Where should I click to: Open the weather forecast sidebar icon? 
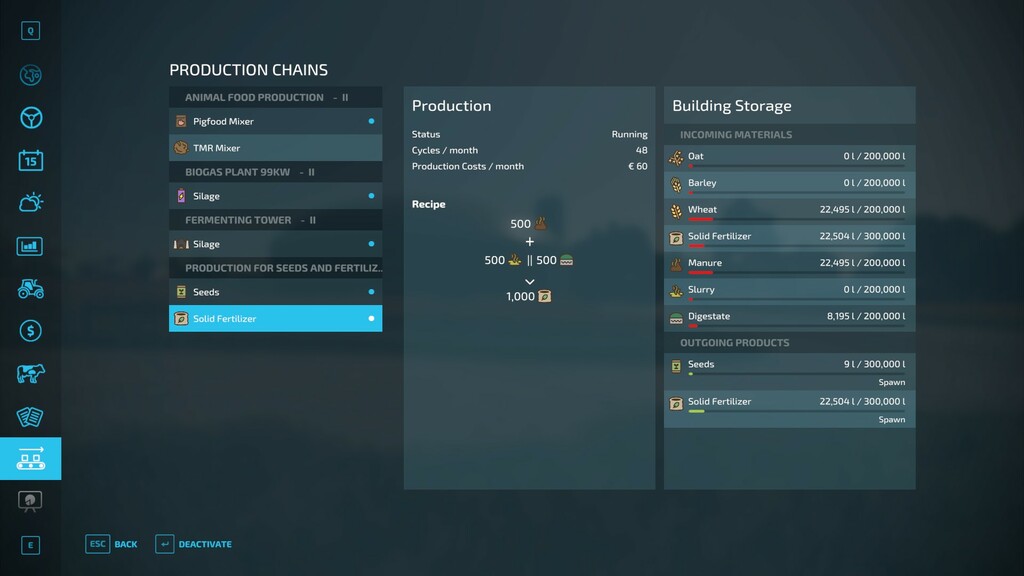pyautogui.click(x=31, y=202)
